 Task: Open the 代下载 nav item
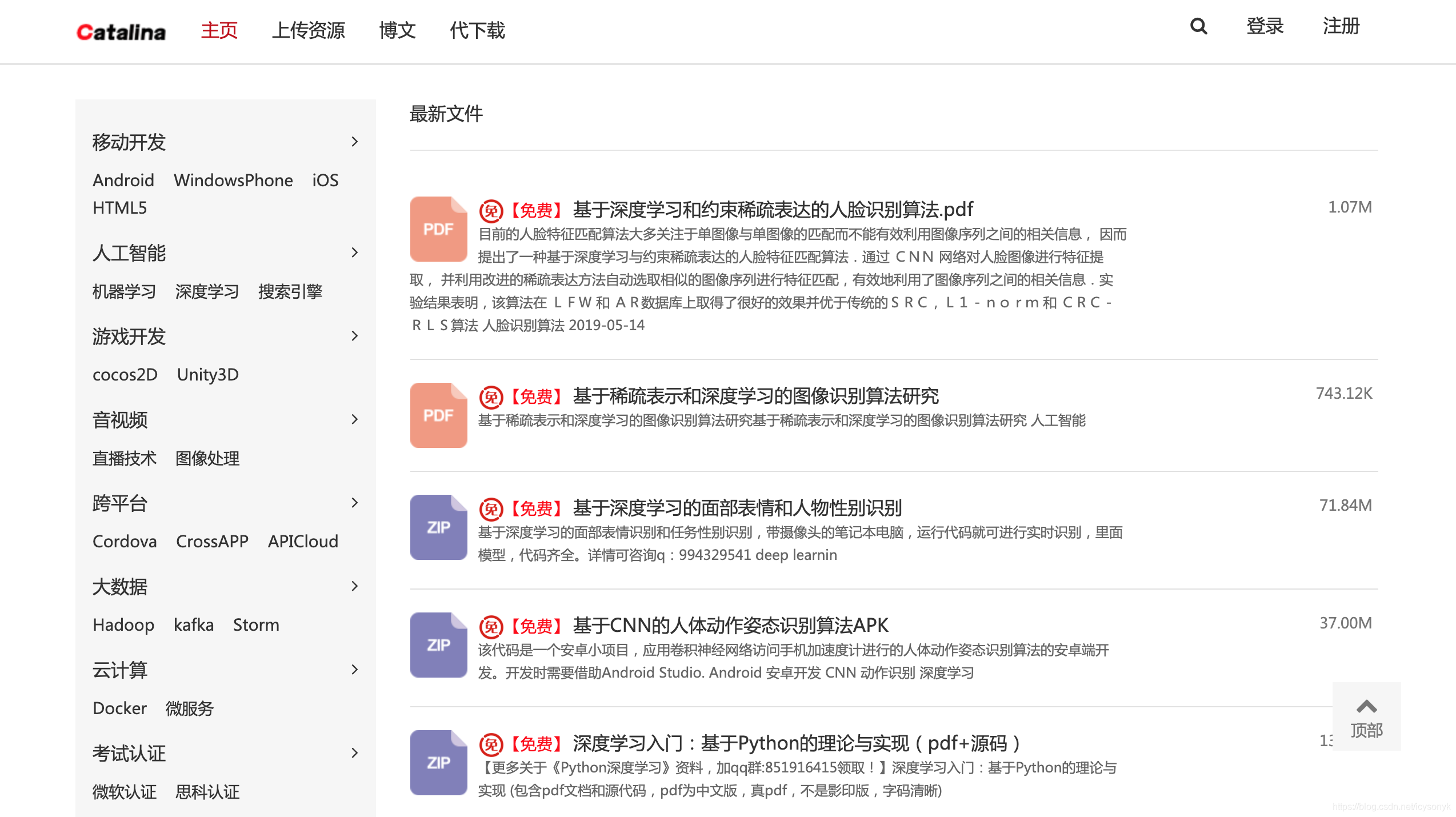[477, 30]
